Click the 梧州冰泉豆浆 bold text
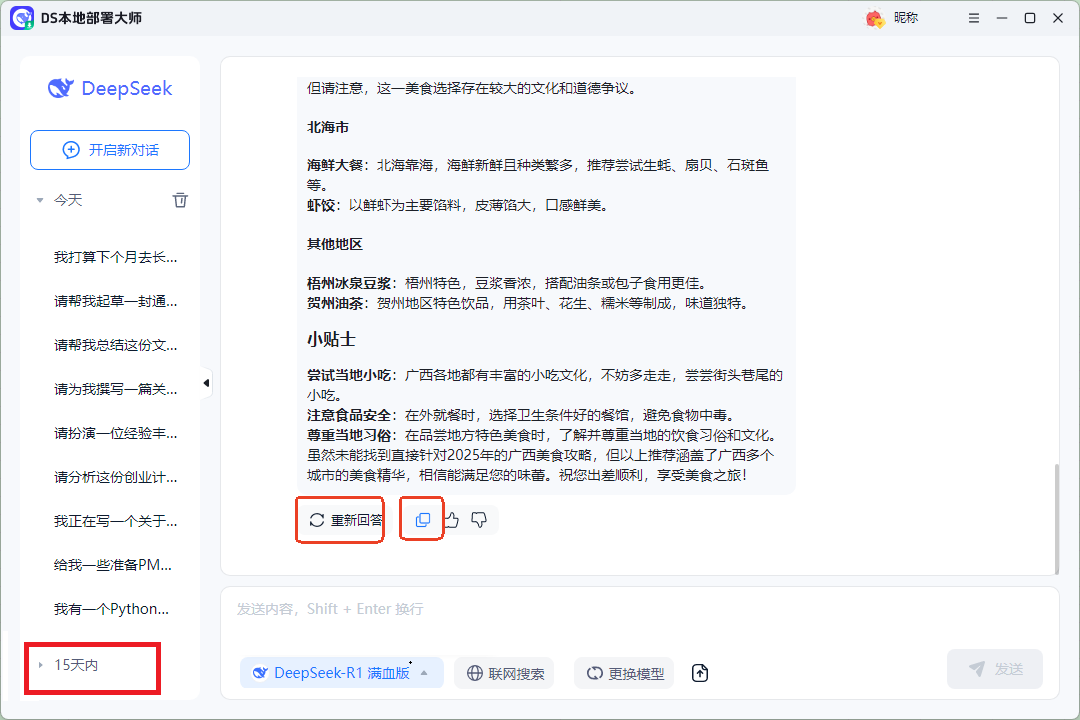1080x720 pixels. (349, 283)
